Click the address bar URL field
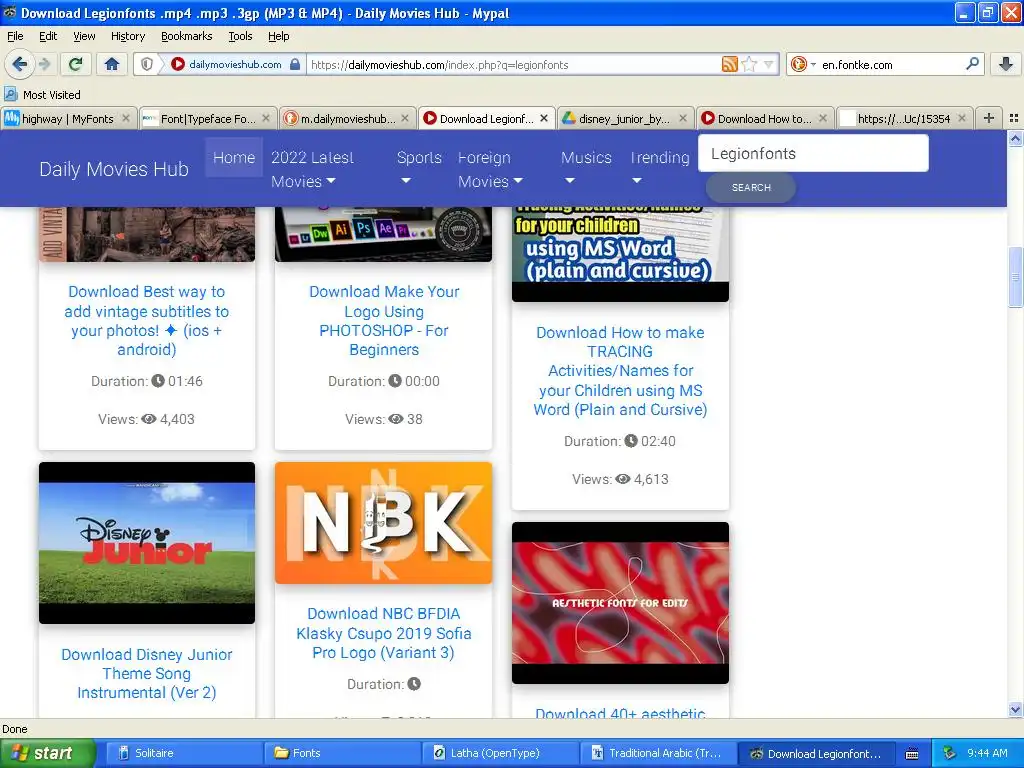This screenshot has width=1024, height=768. click(513, 65)
